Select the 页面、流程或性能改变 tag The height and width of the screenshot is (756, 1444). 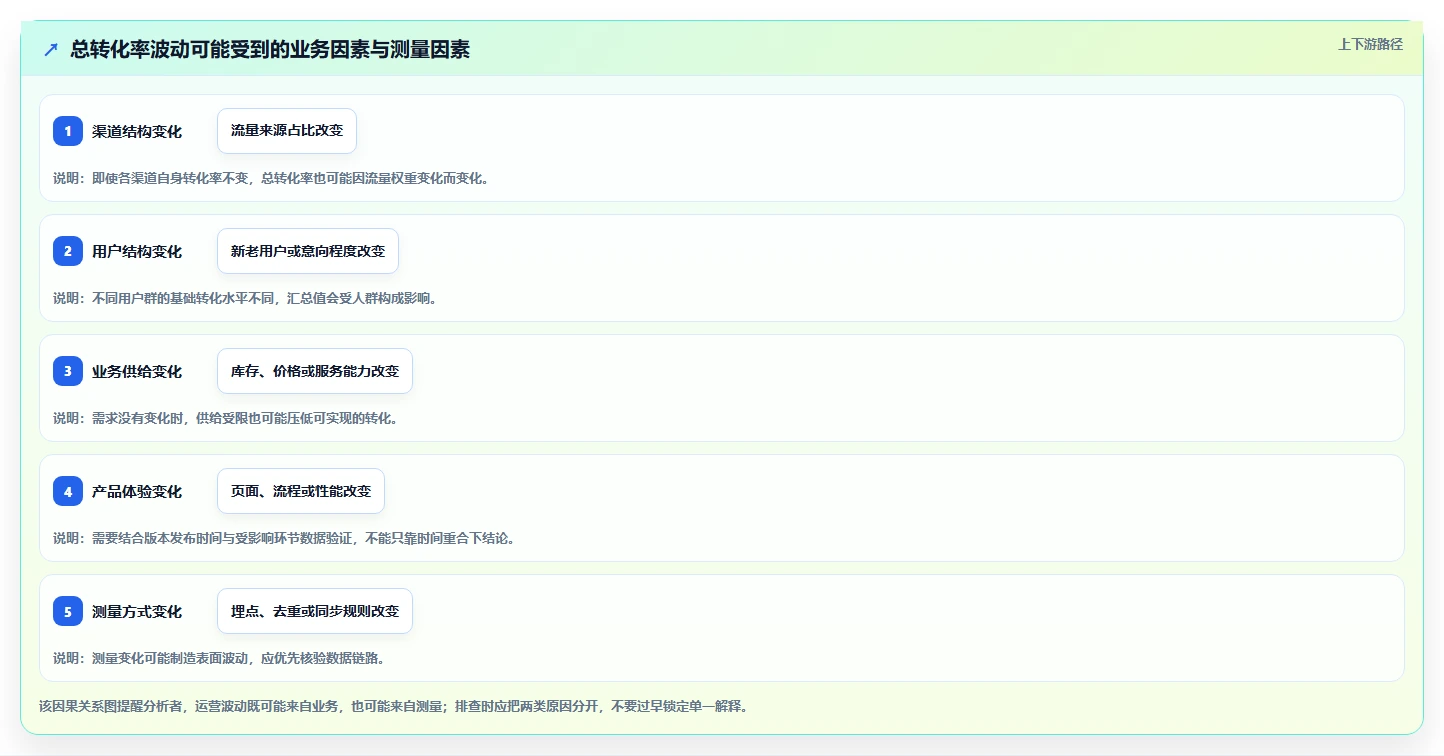301,491
